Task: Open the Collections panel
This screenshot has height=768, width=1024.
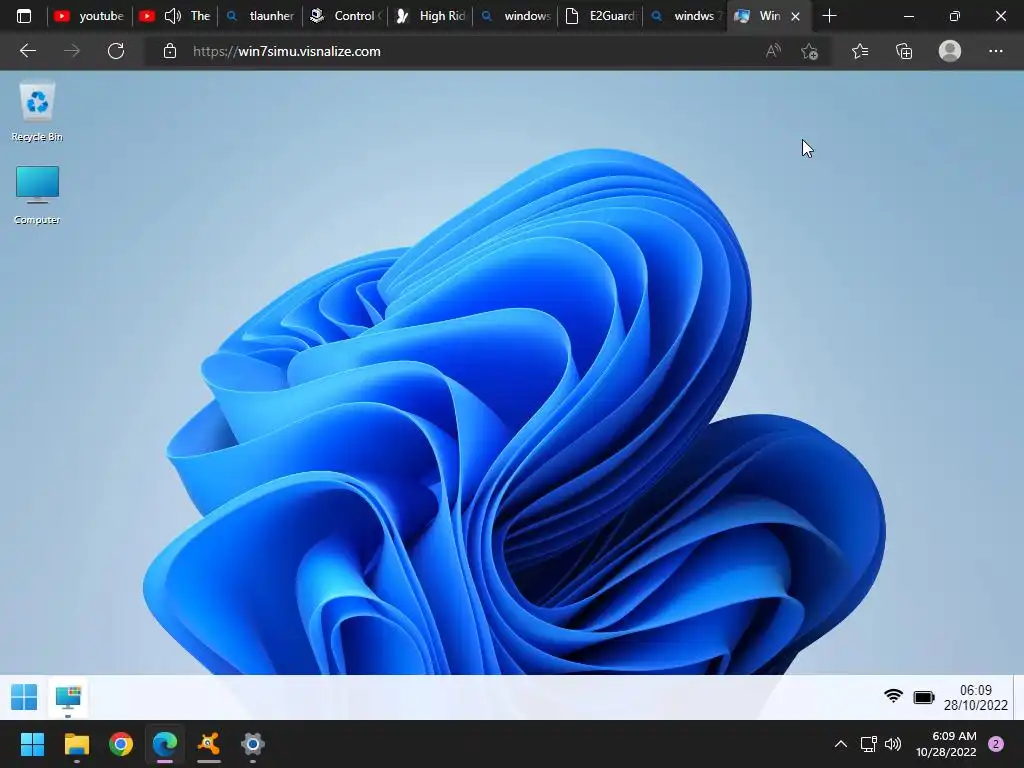Action: (904, 51)
